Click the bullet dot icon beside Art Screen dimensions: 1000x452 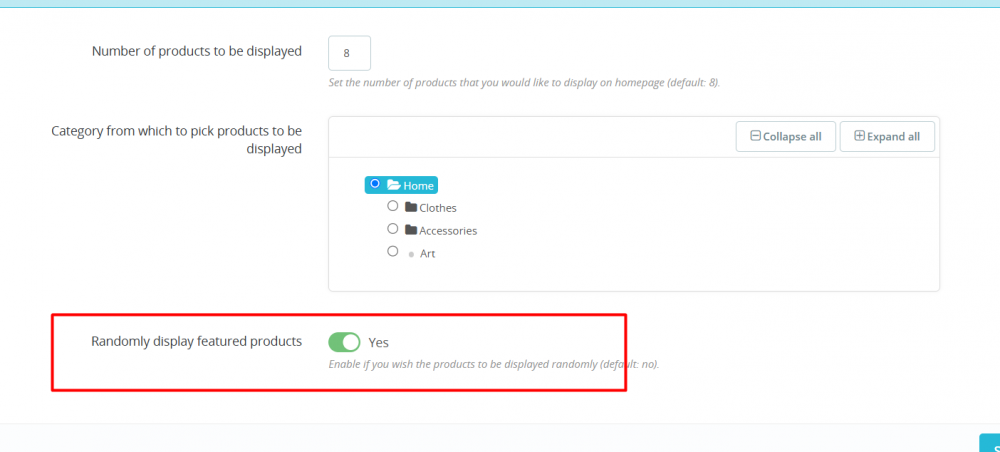pos(411,254)
